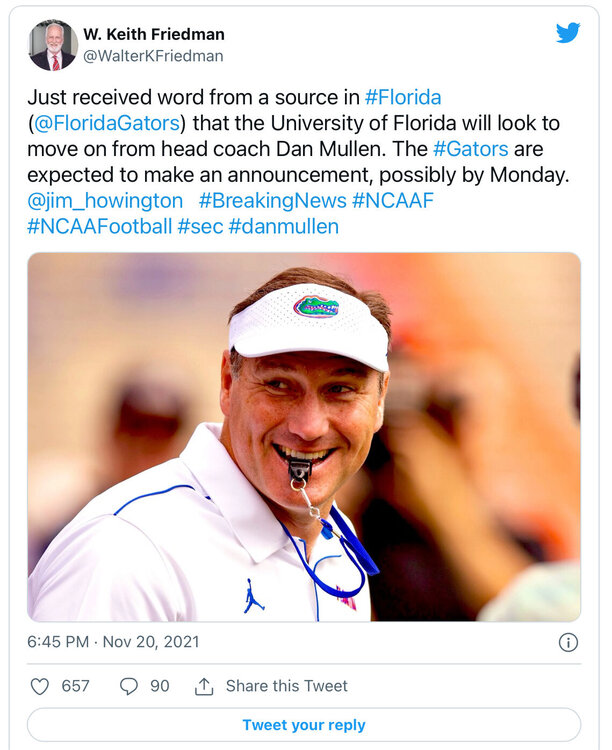This screenshot has height=750, width=612.
Task: Open W. Keith Friedman profile name
Action: pos(154,35)
